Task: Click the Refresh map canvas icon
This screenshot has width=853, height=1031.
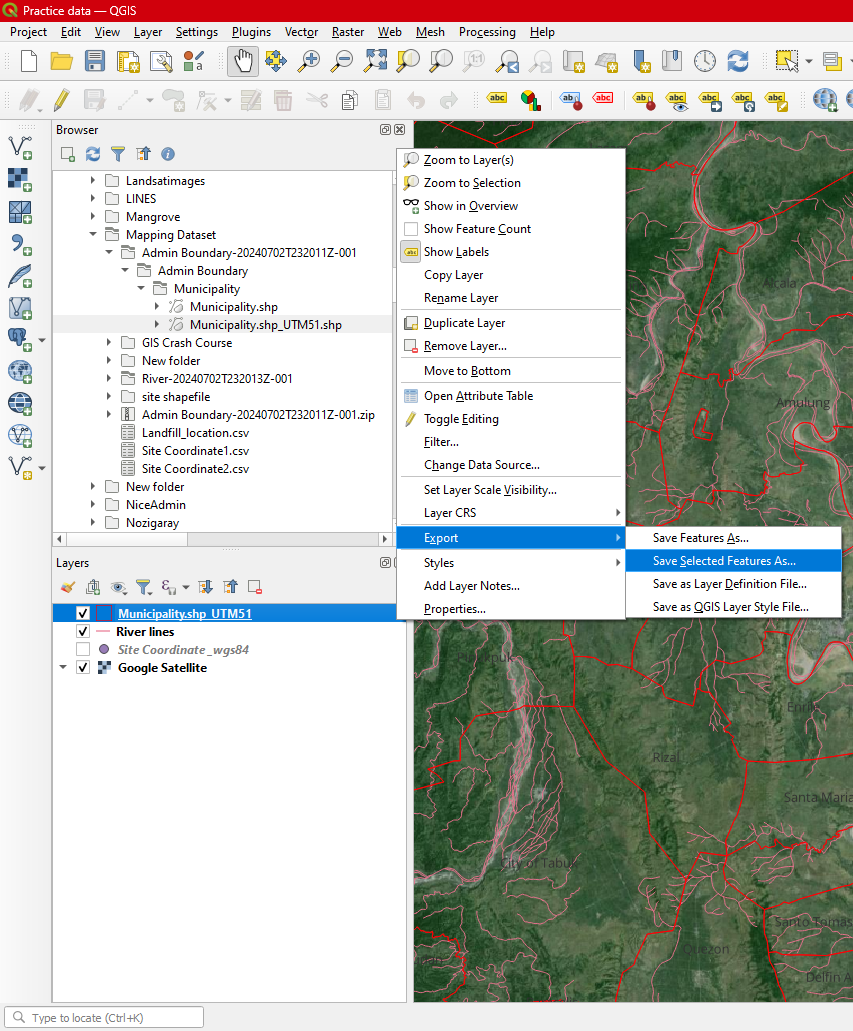Action: click(738, 61)
